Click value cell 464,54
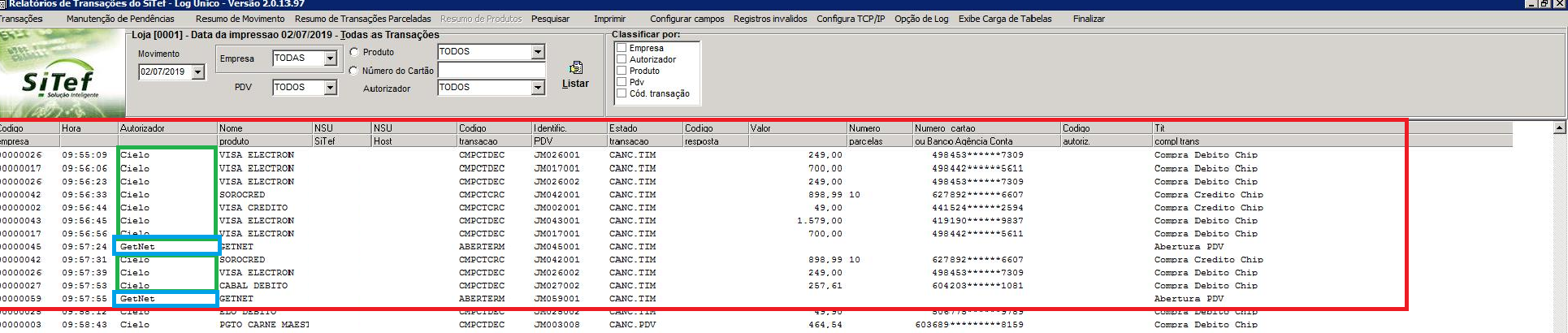1568x333 pixels. [x=825, y=324]
